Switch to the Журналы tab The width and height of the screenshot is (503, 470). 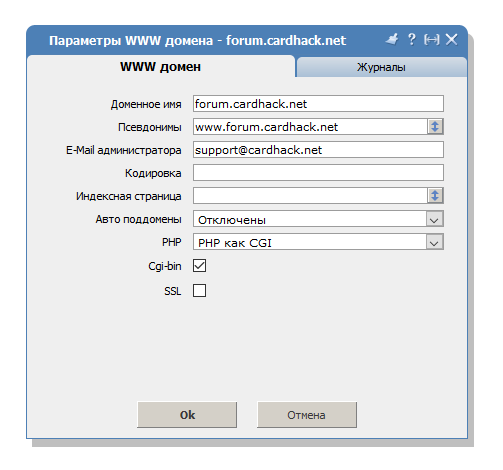[381, 67]
